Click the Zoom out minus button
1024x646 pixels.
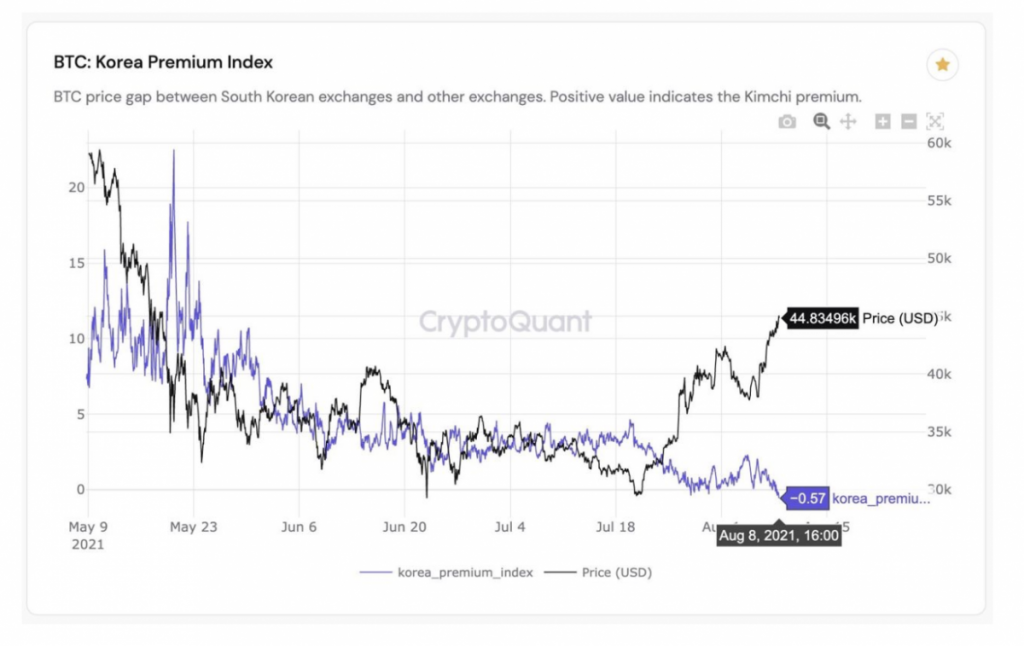coord(908,122)
